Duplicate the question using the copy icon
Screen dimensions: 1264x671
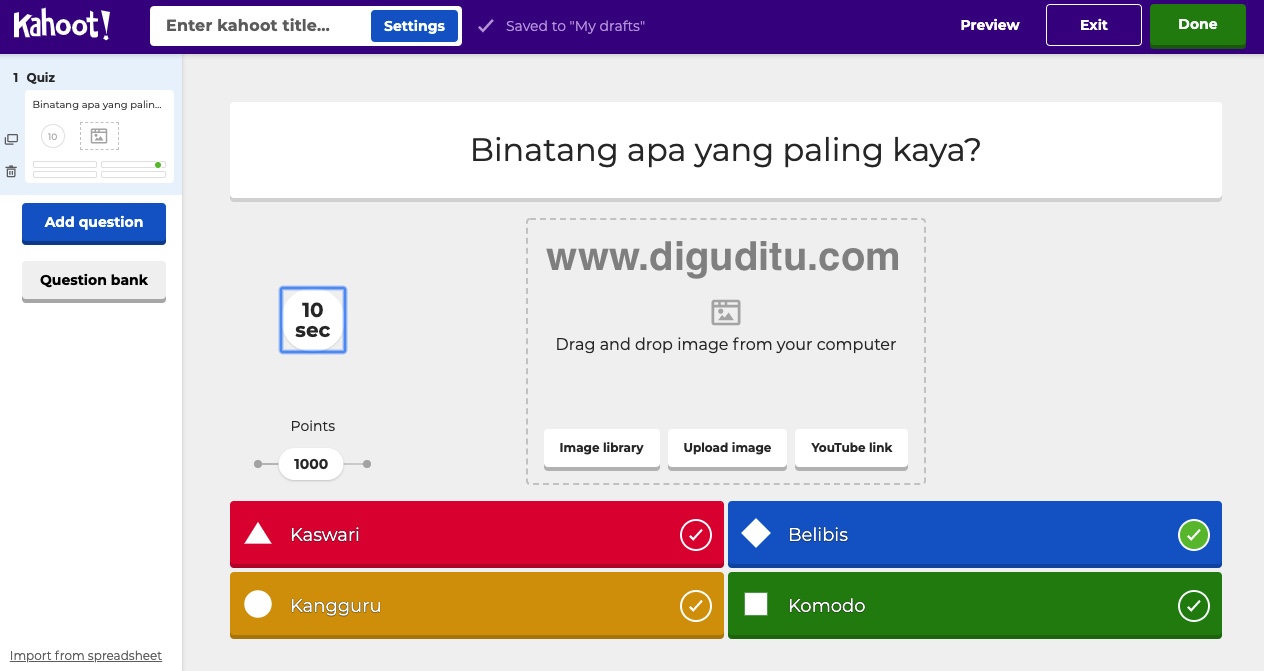(x=11, y=139)
